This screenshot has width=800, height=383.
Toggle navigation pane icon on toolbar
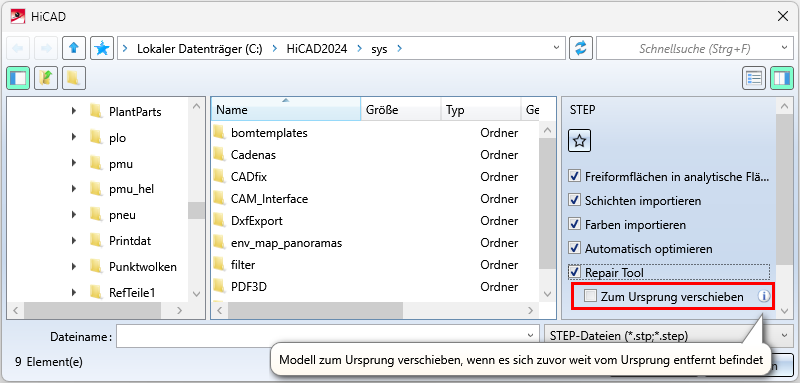18,78
